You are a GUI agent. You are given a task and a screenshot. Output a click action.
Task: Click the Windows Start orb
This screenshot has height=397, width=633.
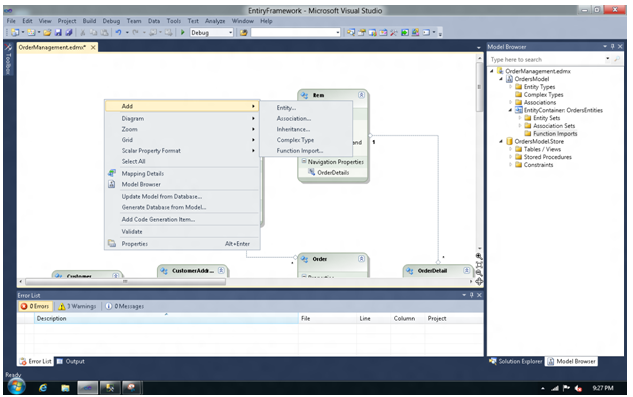pos(16,386)
